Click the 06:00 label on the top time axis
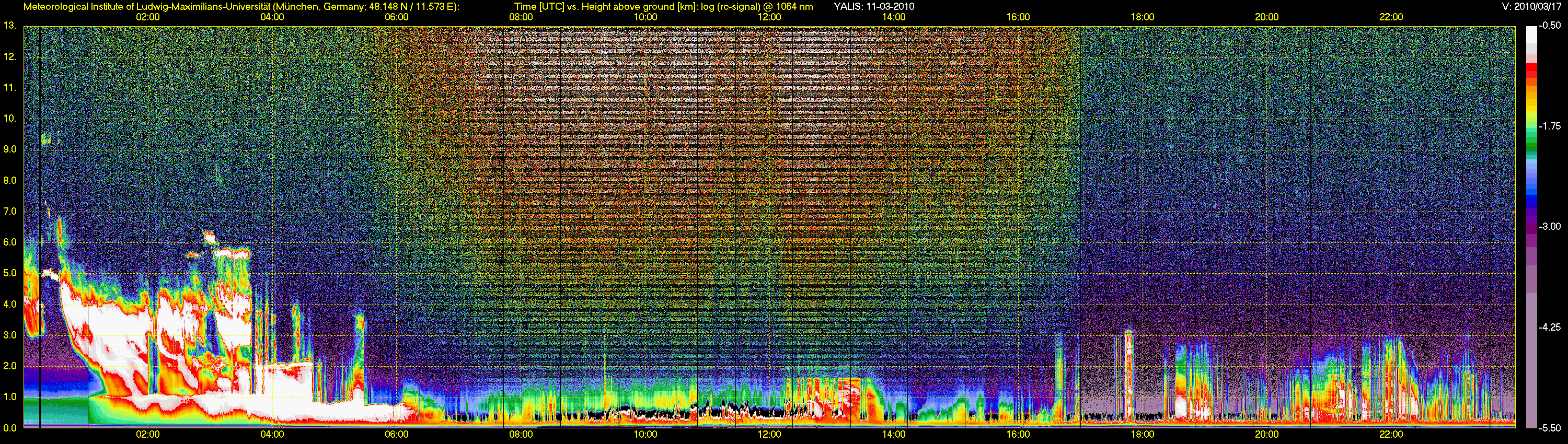1568x444 pixels. 396,17
